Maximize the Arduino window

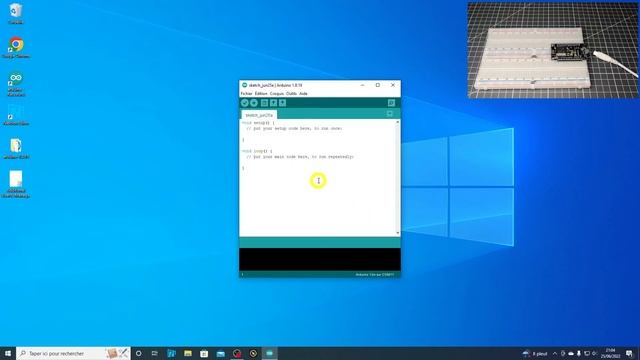click(x=378, y=85)
